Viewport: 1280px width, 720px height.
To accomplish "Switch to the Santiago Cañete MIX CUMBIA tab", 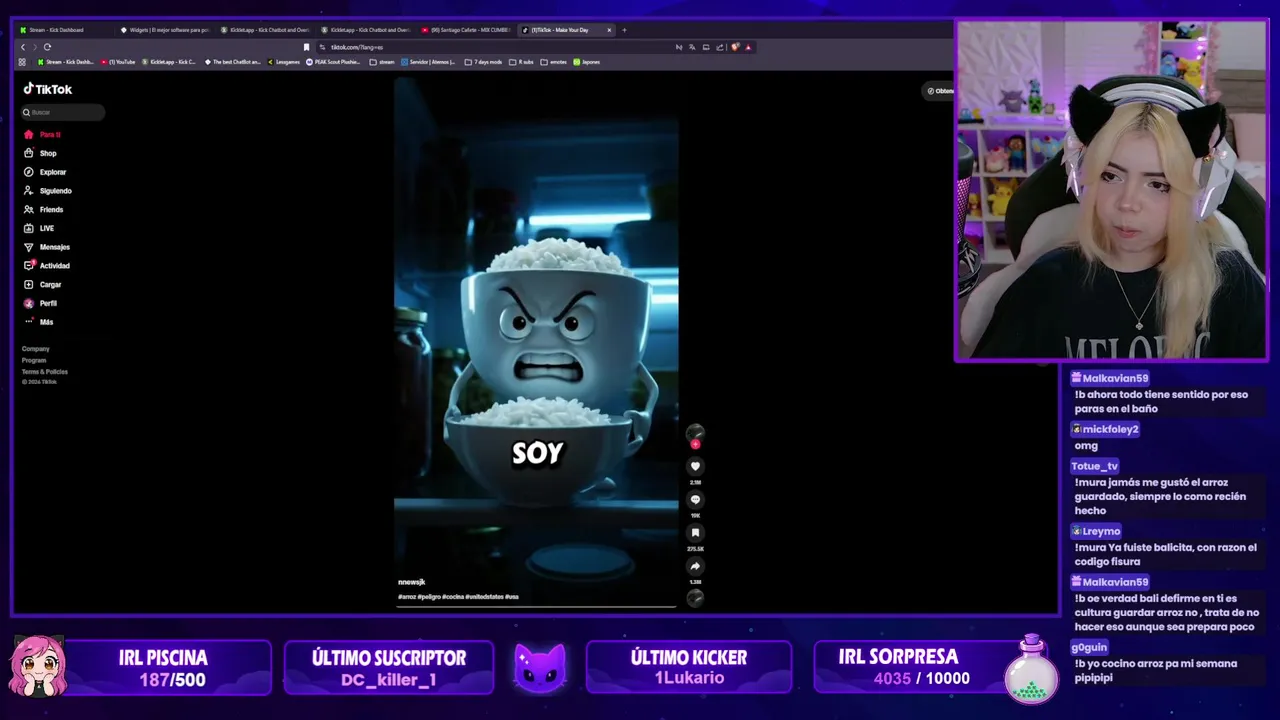I will (x=466, y=30).
